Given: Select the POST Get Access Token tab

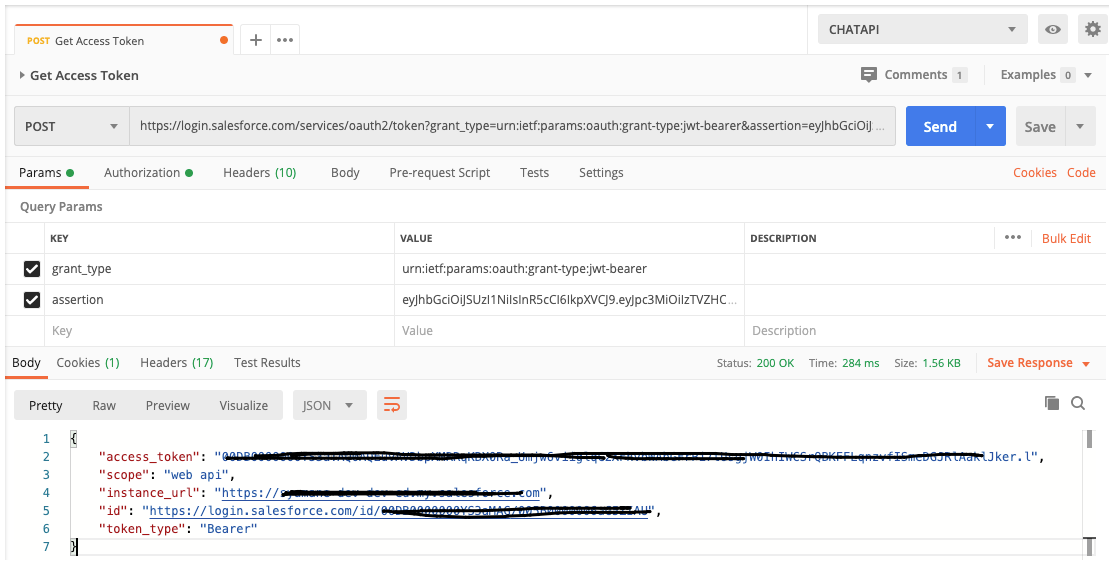Looking at the screenshot, I should [124, 40].
